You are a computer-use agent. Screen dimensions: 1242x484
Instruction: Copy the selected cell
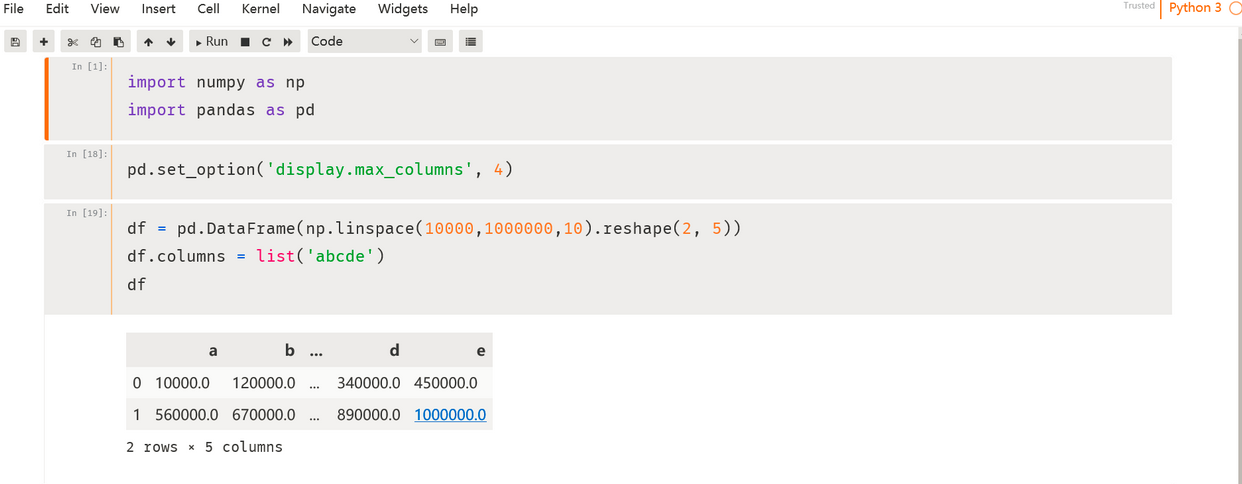click(x=96, y=42)
